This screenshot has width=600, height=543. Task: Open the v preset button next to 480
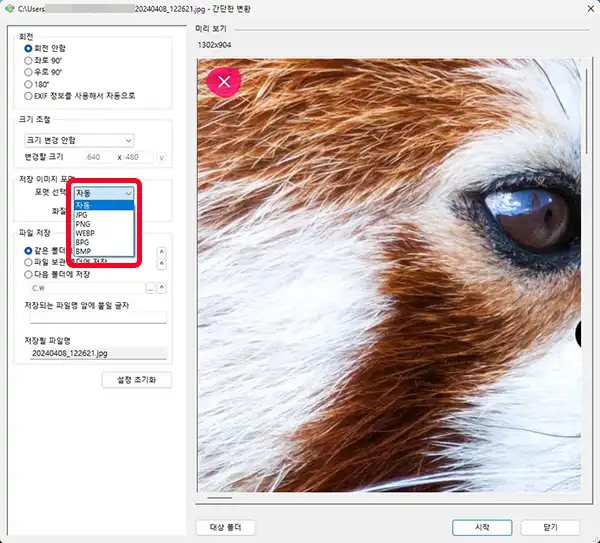click(161, 157)
